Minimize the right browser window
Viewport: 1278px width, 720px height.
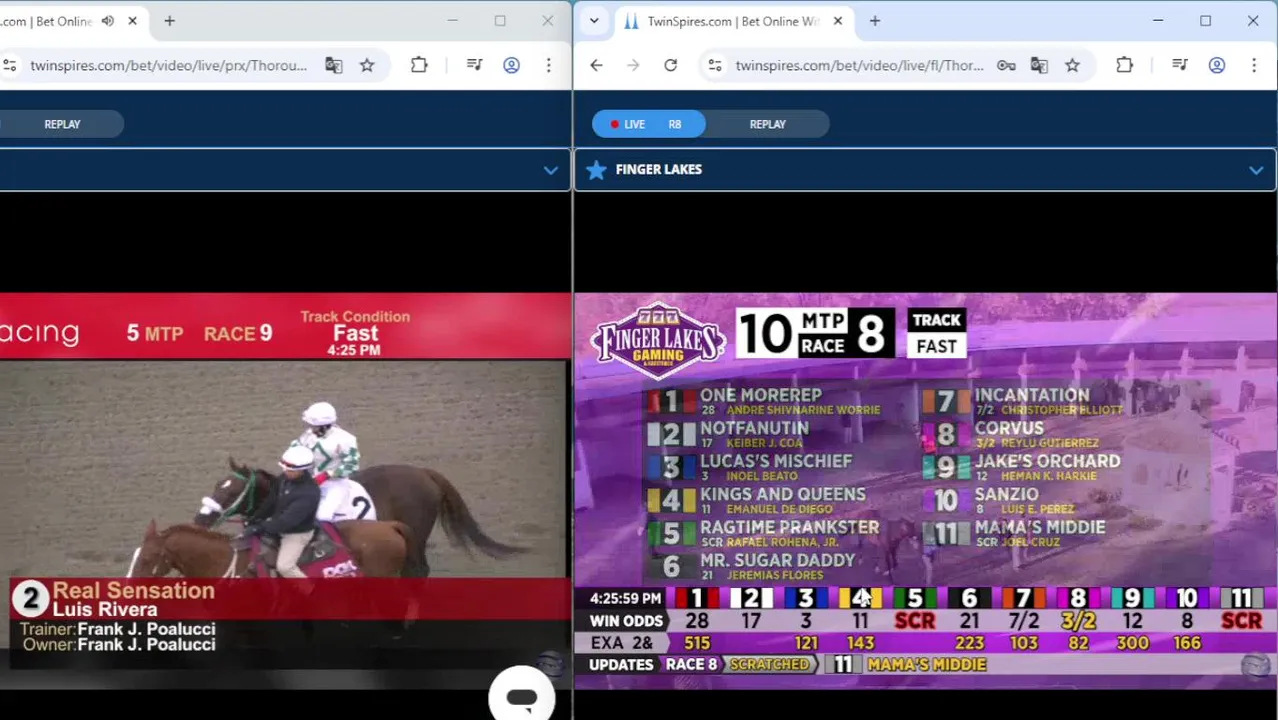1158,21
